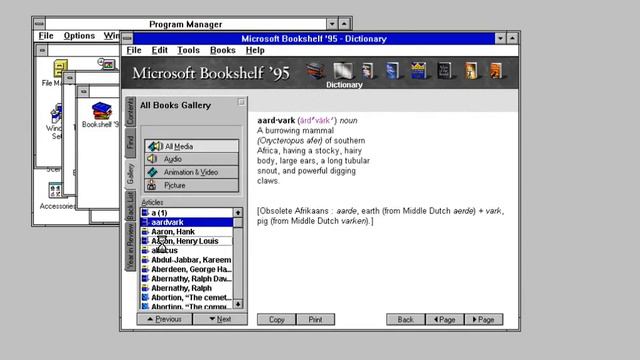Open control menu of Main group window
Screen dimensions: 640x360
click(x=42, y=51)
